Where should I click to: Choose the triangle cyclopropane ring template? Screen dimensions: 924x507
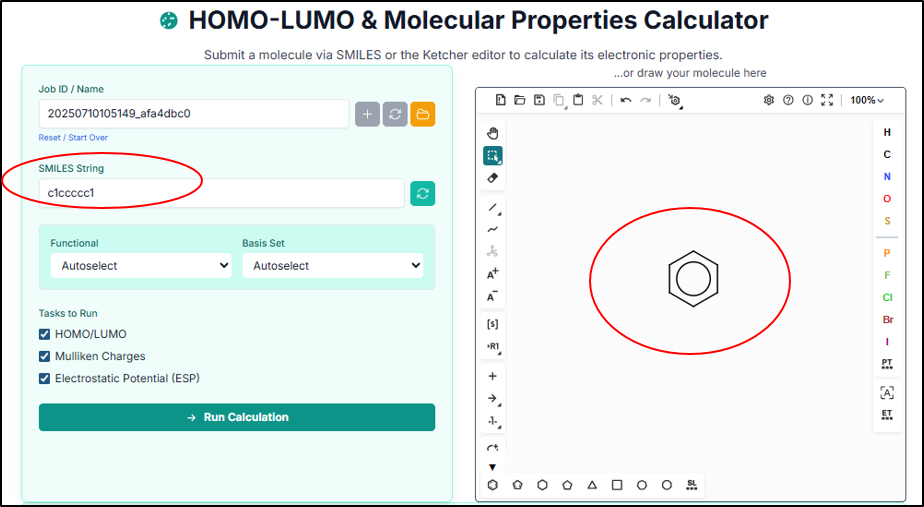tap(592, 485)
